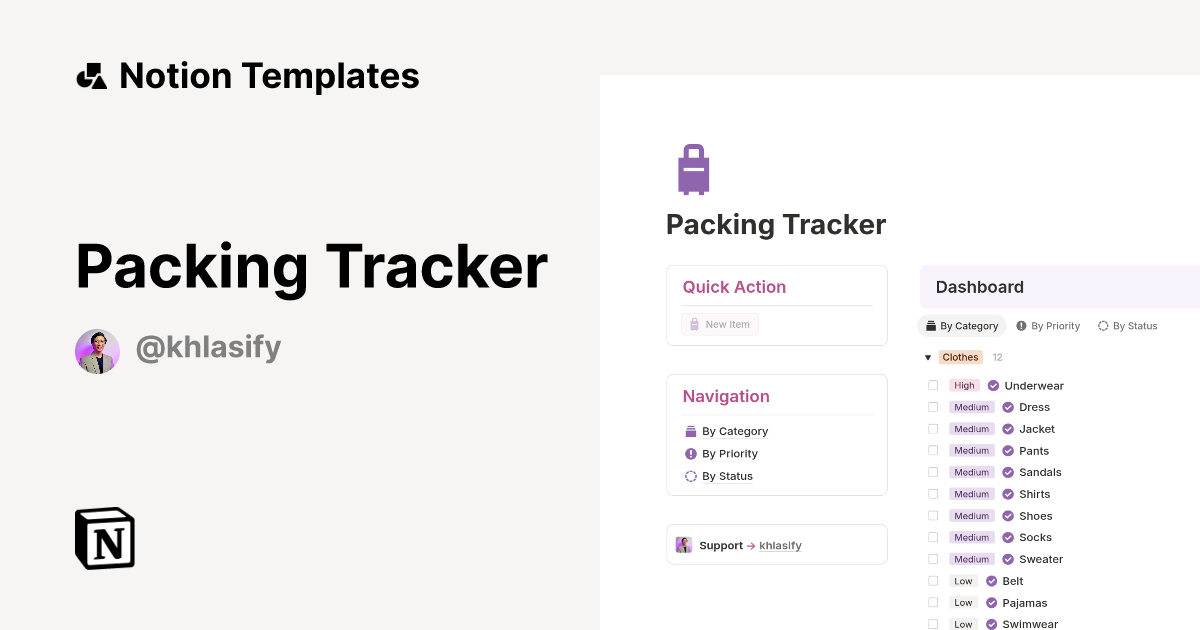The height and width of the screenshot is (630, 1200).
Task: Open the High priority tag on Underwear
Action: click(x=964, y=386)
